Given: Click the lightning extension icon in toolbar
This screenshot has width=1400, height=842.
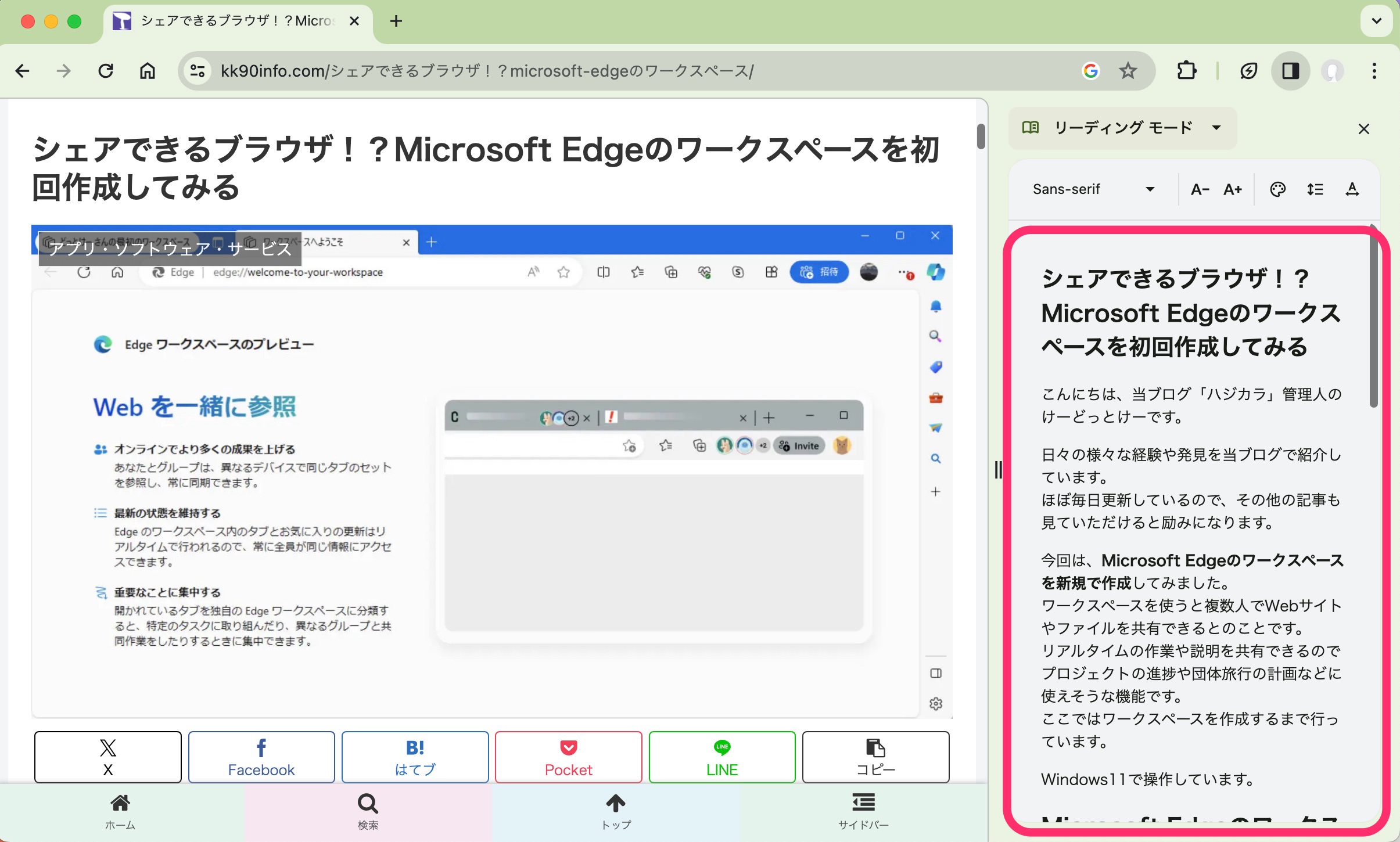Looking at the screenshot, I should 1248,71.
